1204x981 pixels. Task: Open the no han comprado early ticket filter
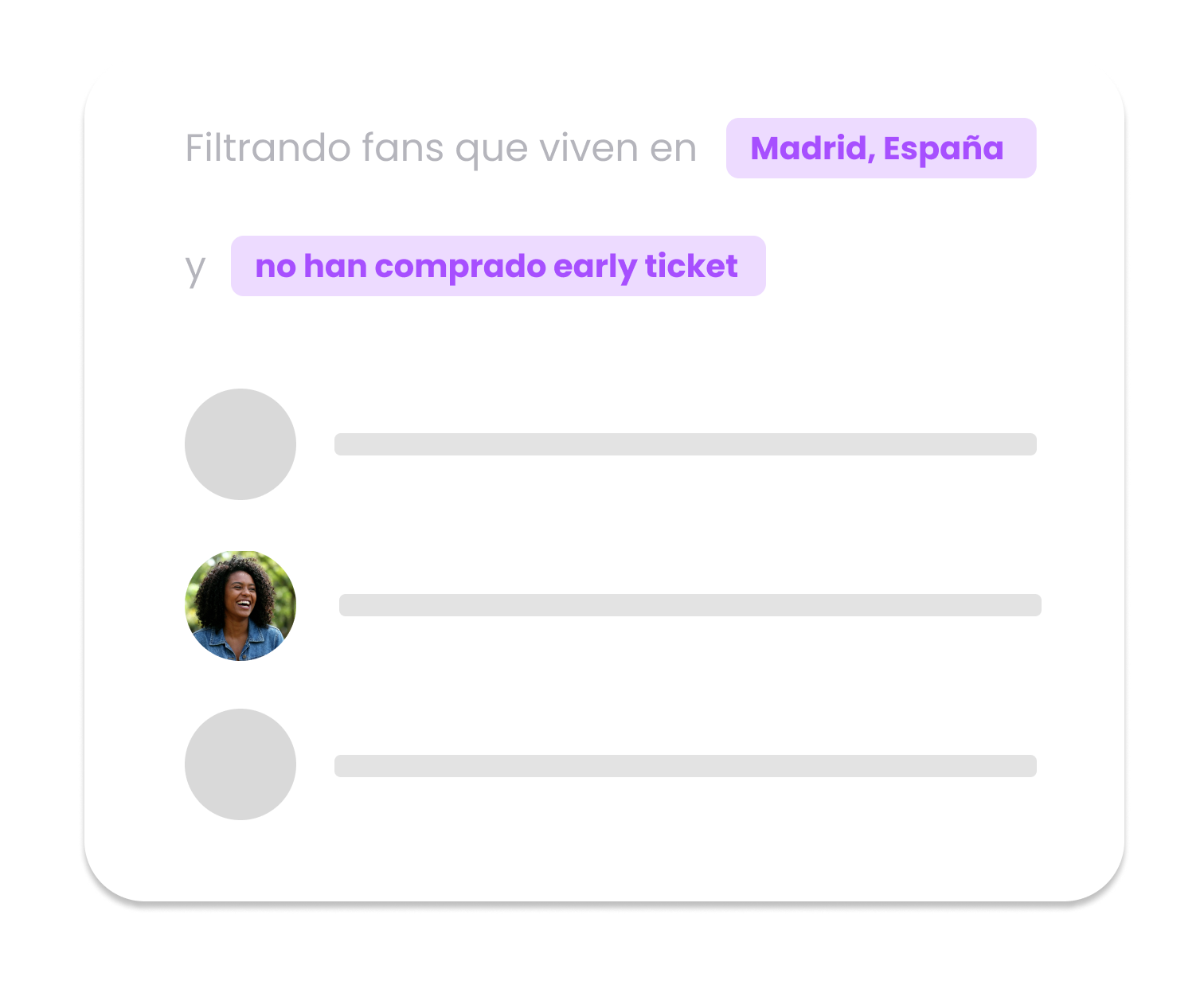click(498, 266)
